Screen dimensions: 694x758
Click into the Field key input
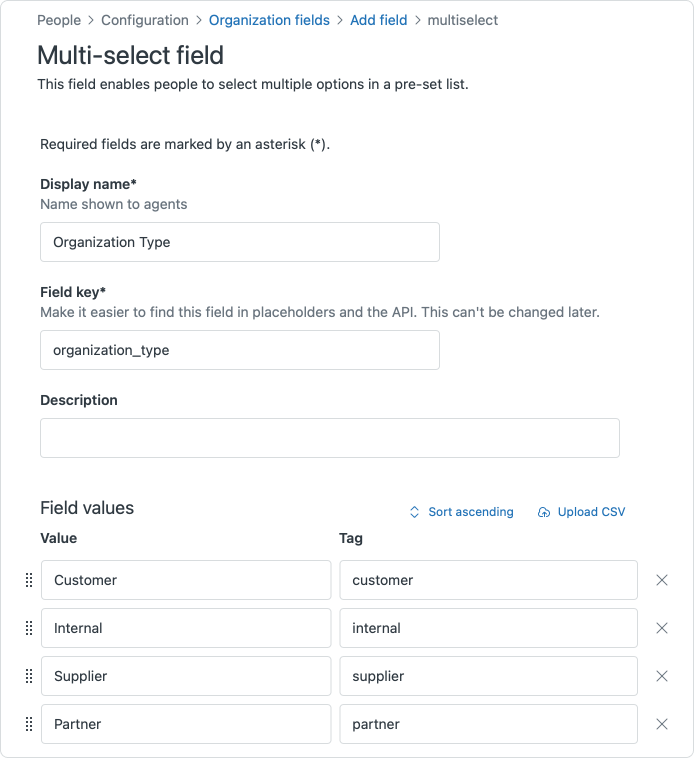click(x=240, y=350)
